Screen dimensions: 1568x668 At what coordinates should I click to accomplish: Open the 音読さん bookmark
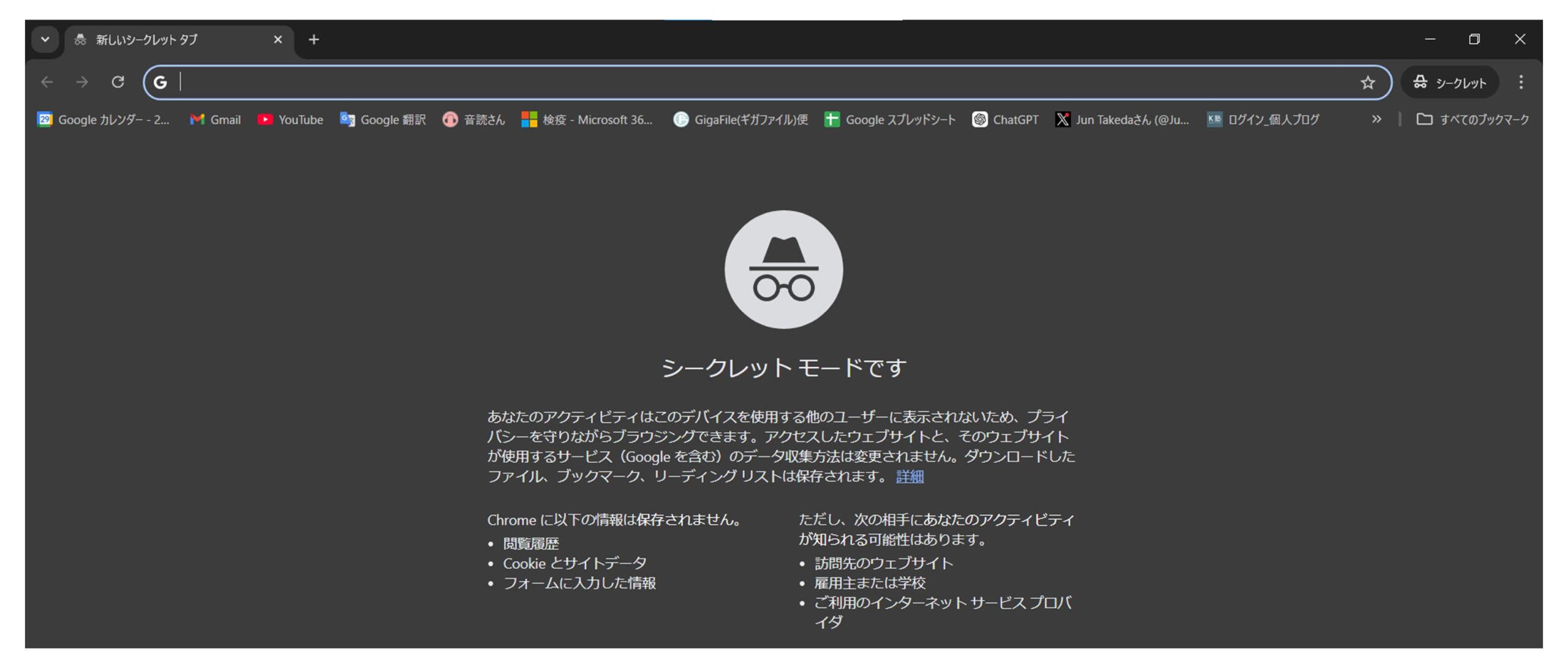[x=473, y=119]
